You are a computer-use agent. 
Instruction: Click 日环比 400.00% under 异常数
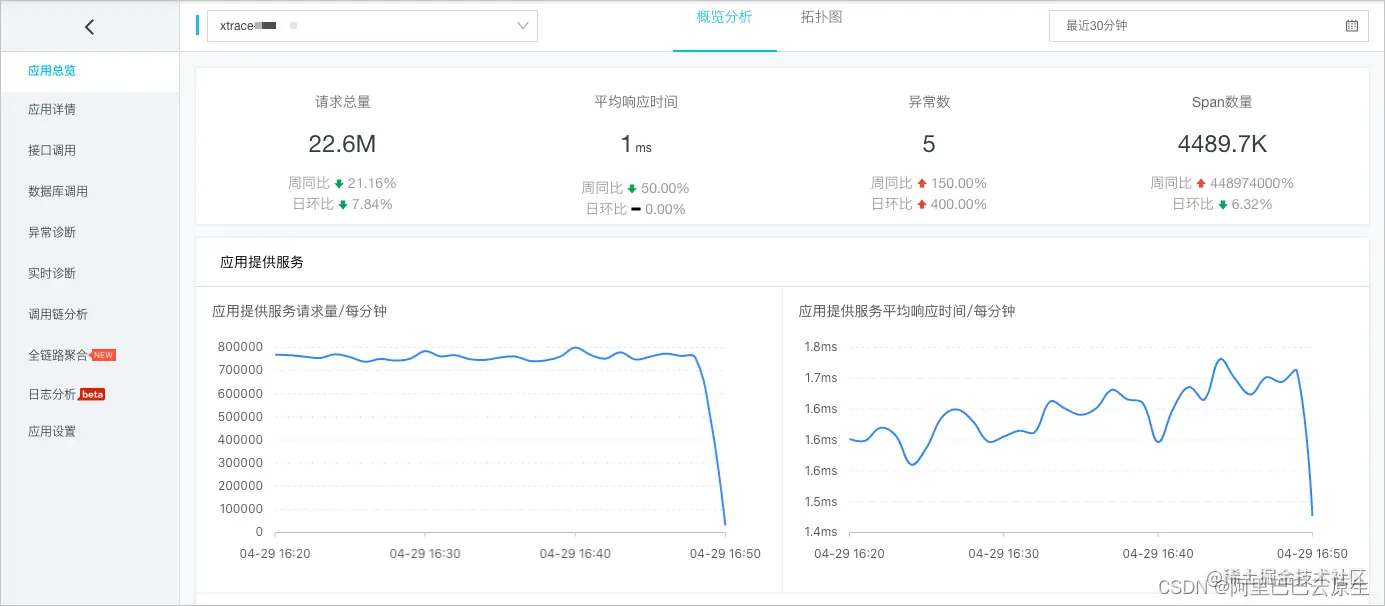coord(929,204)
